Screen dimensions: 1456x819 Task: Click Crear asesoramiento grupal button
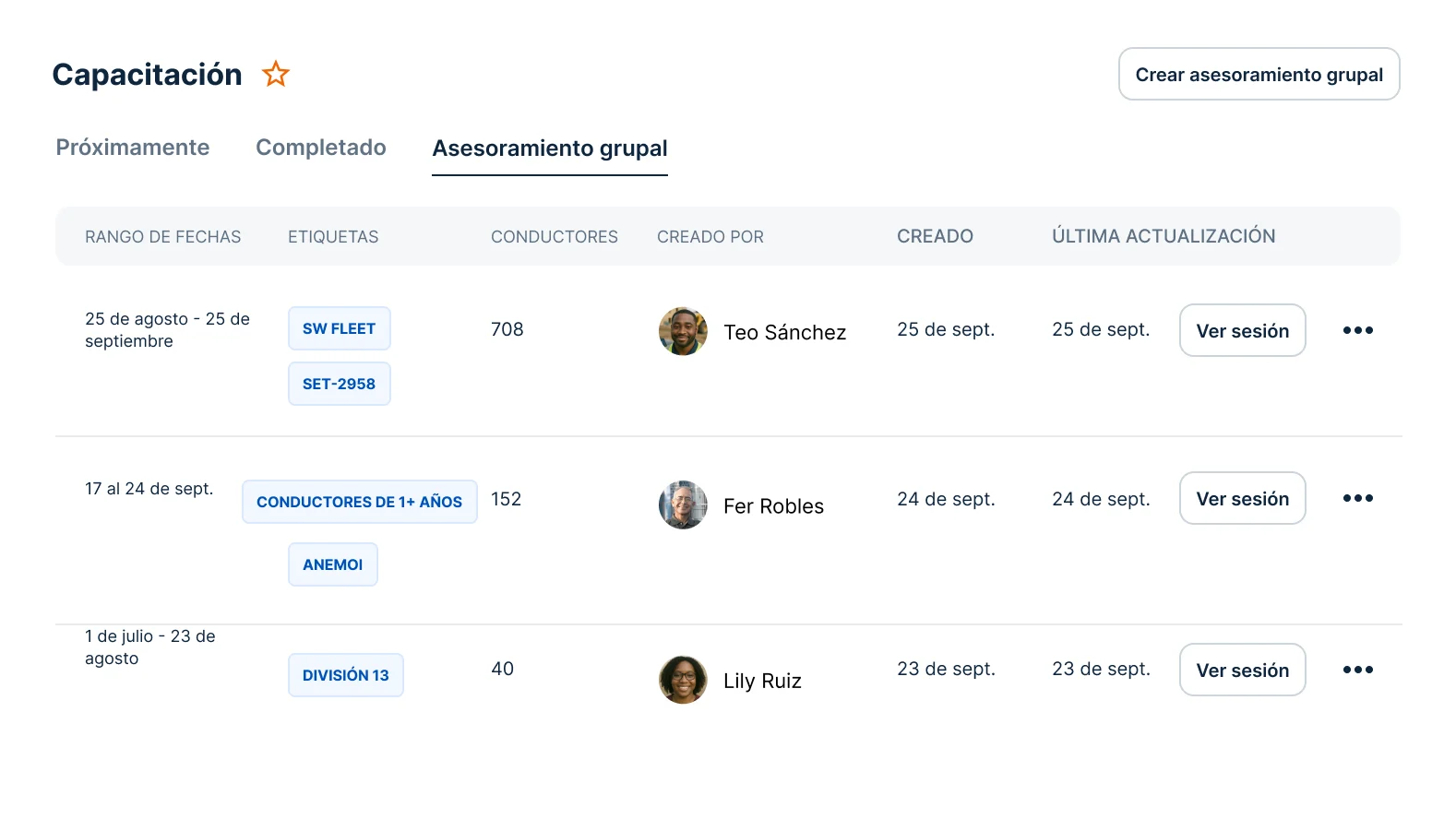pyautogui.click(x=1259, y=74)
